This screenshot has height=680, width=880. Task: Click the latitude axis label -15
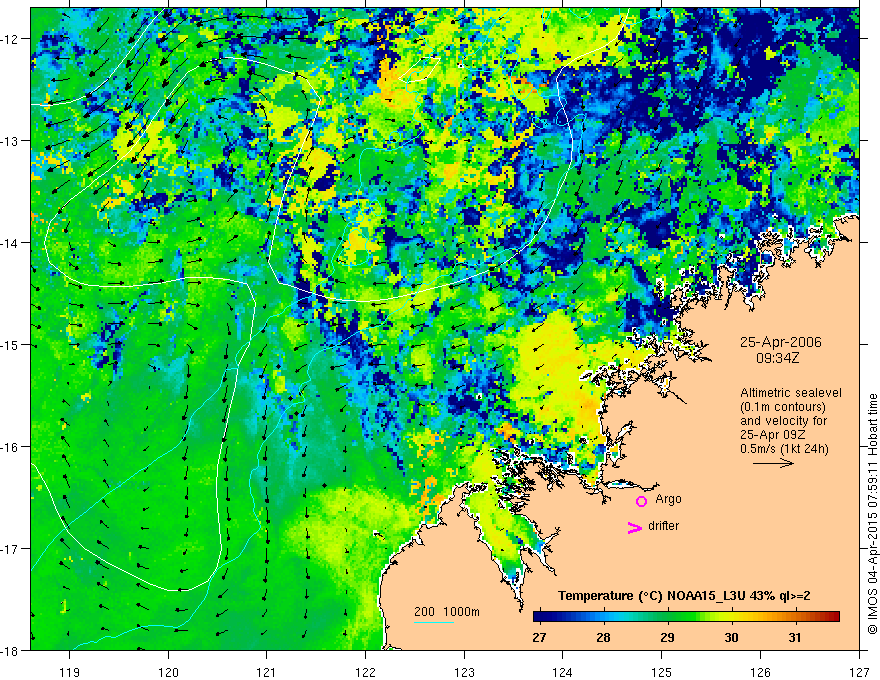[11, 344]
